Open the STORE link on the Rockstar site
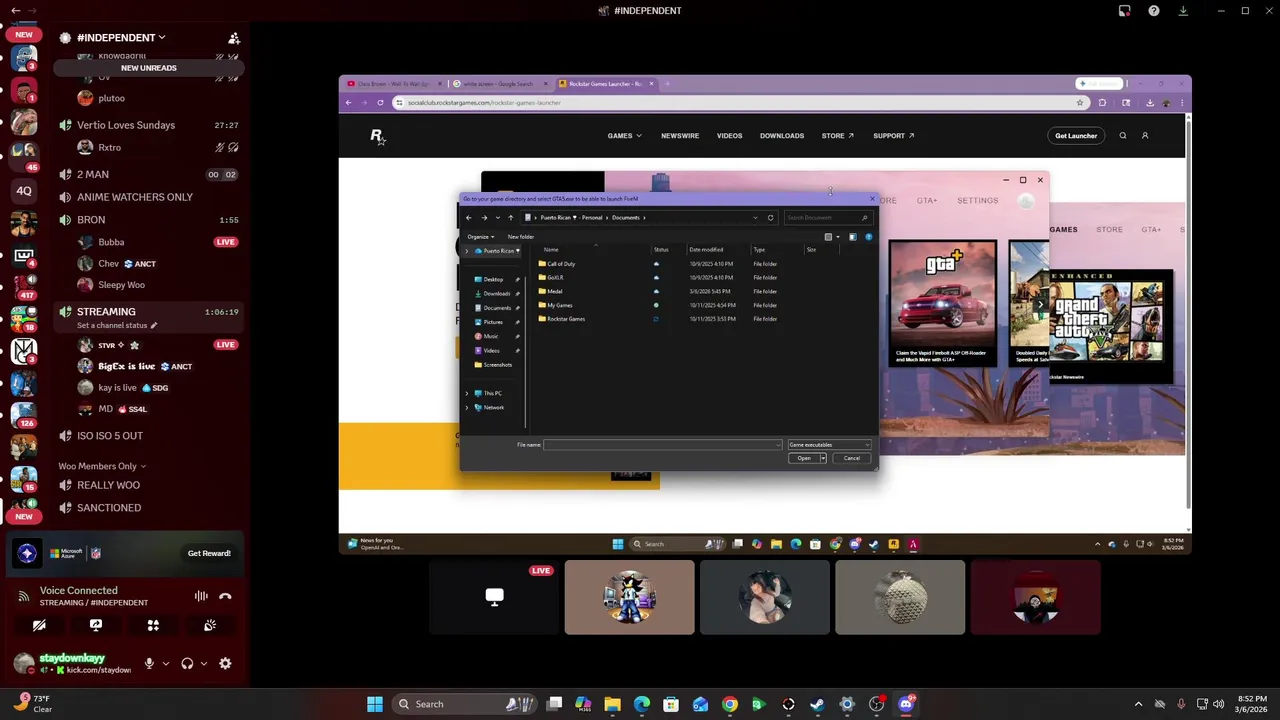 838,136
